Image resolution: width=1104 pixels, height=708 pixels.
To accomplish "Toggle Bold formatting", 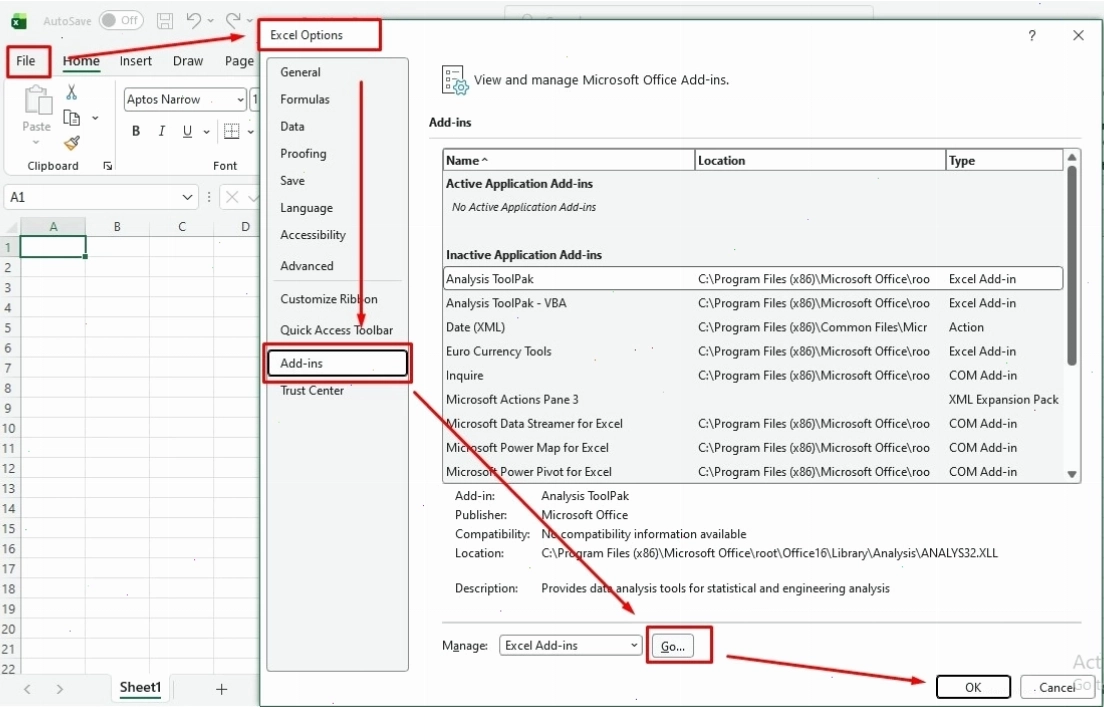I will [136, 131].
